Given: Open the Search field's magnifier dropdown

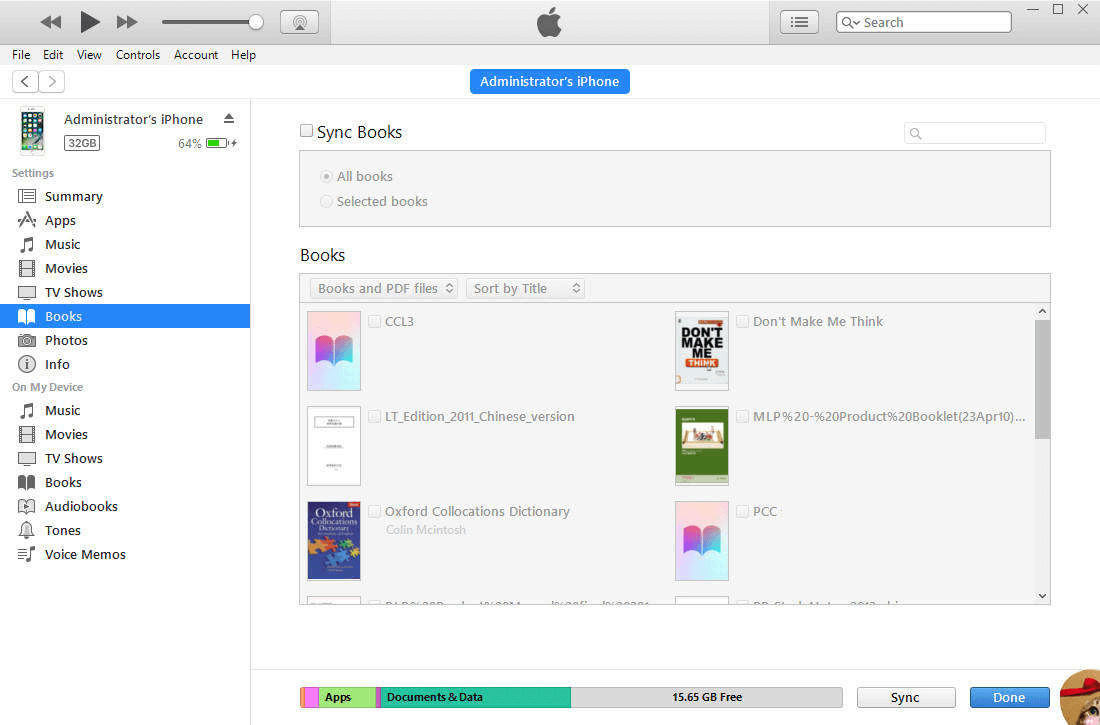Looking at the screenshot, I should pyautogui.click(x=851, y=22).
